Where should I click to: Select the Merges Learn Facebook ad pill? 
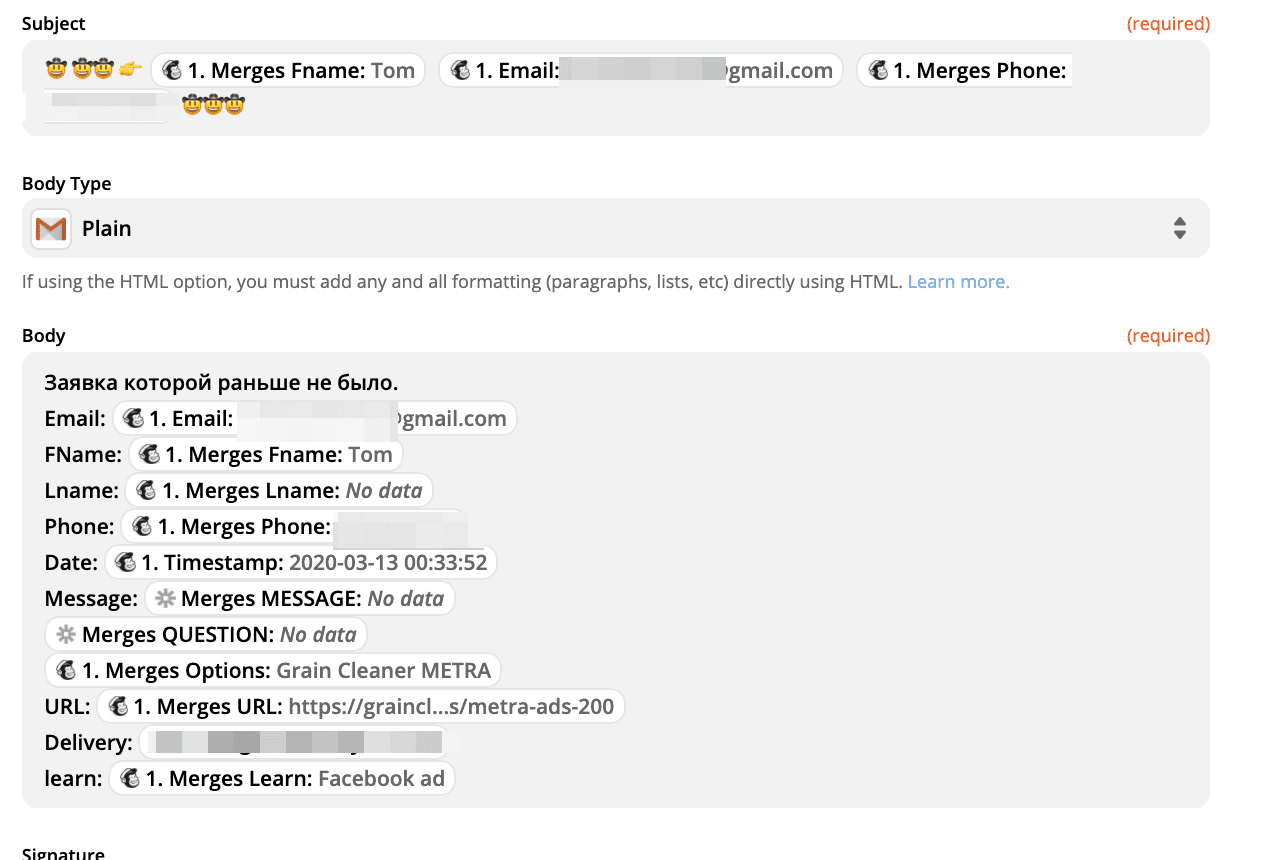282,779
